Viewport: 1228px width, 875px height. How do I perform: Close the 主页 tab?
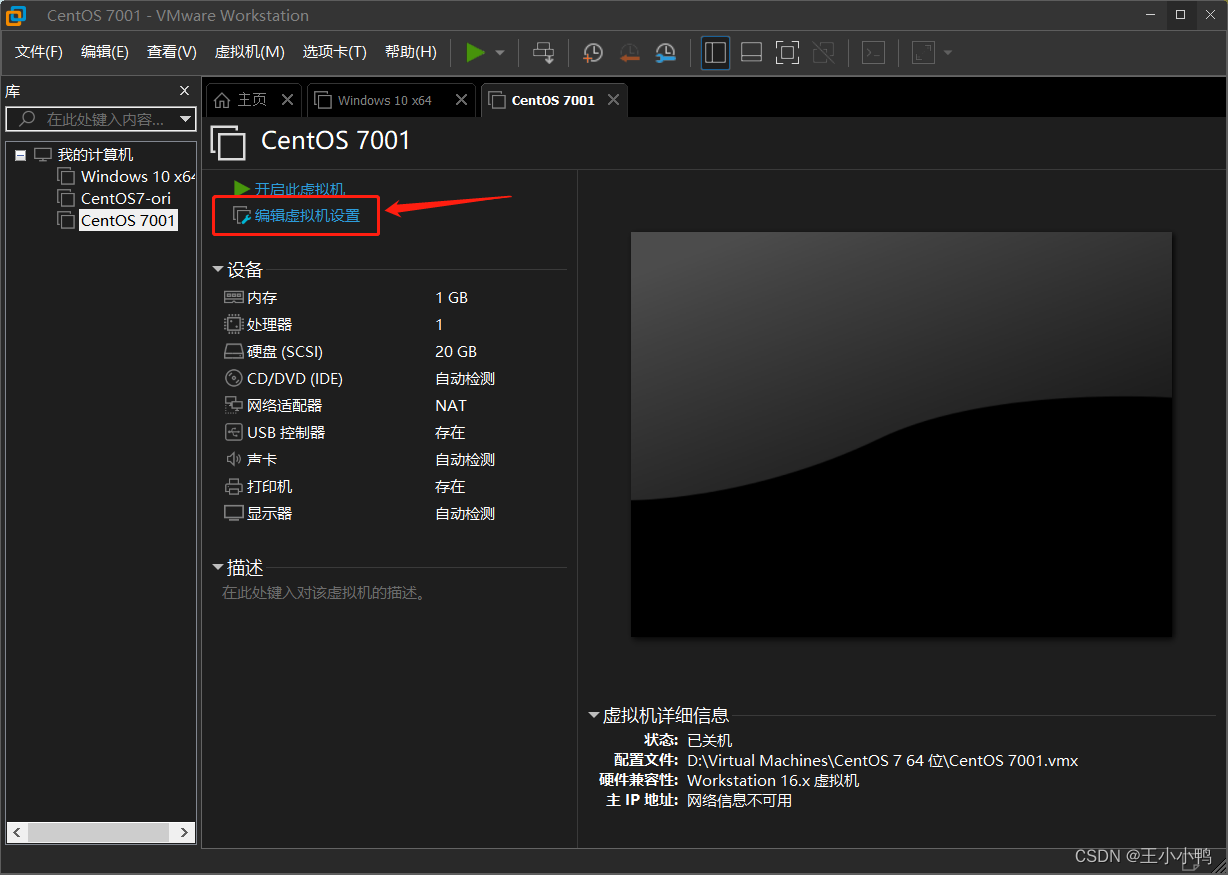[x=287, y=100]
